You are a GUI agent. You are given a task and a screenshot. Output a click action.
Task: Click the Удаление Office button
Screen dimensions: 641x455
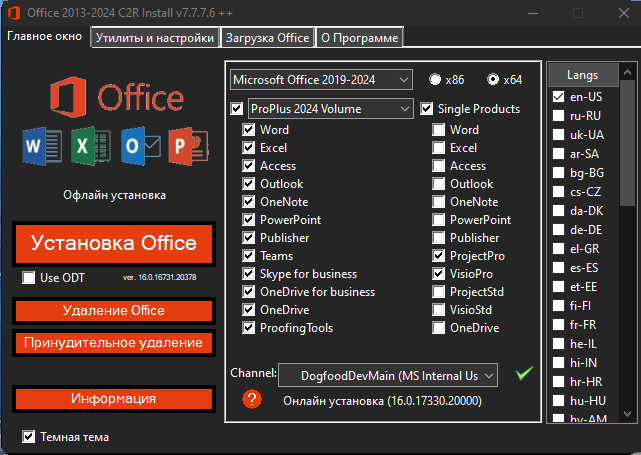pos(114,311)
